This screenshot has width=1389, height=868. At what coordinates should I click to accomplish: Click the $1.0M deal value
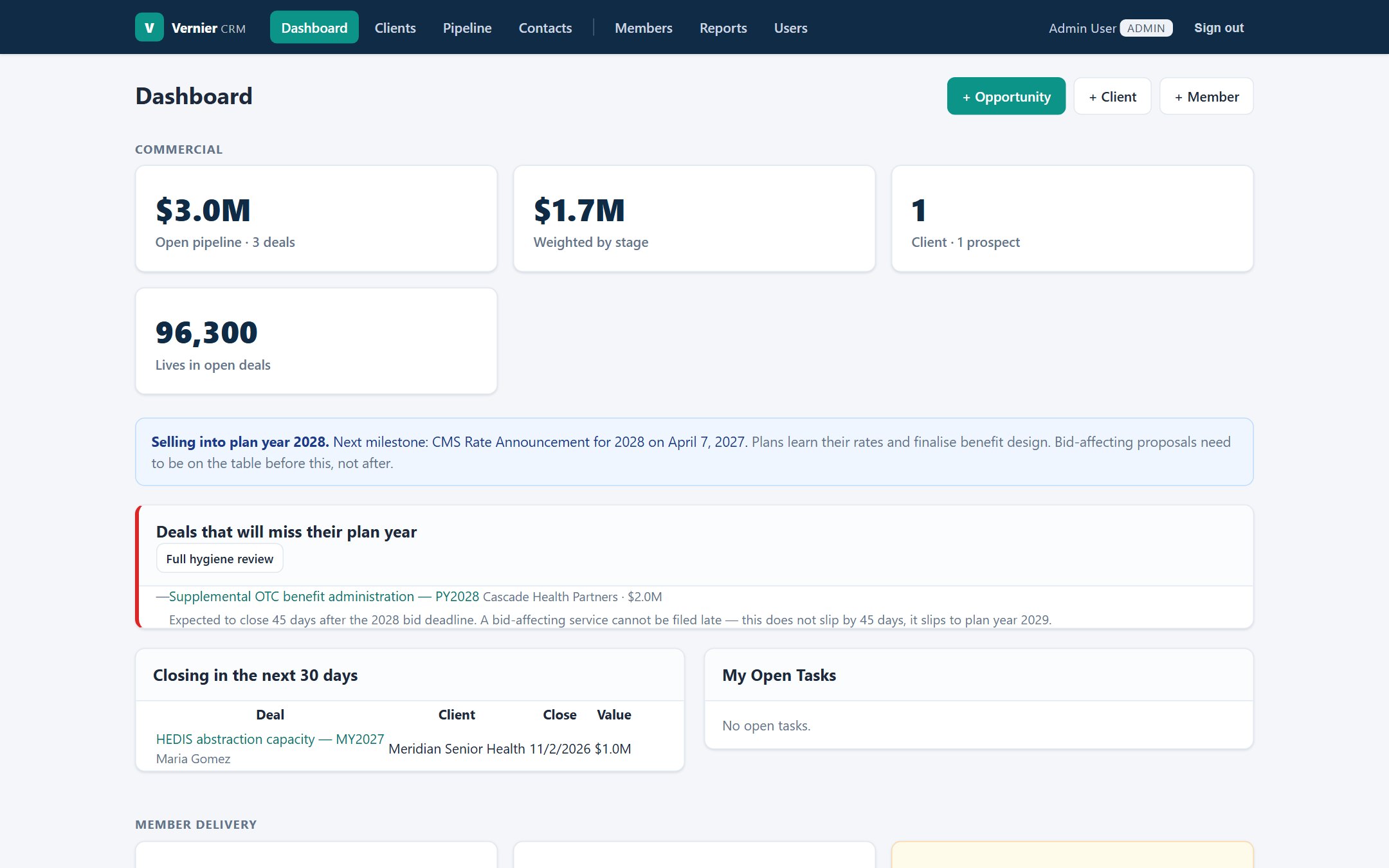coord(613,749)
